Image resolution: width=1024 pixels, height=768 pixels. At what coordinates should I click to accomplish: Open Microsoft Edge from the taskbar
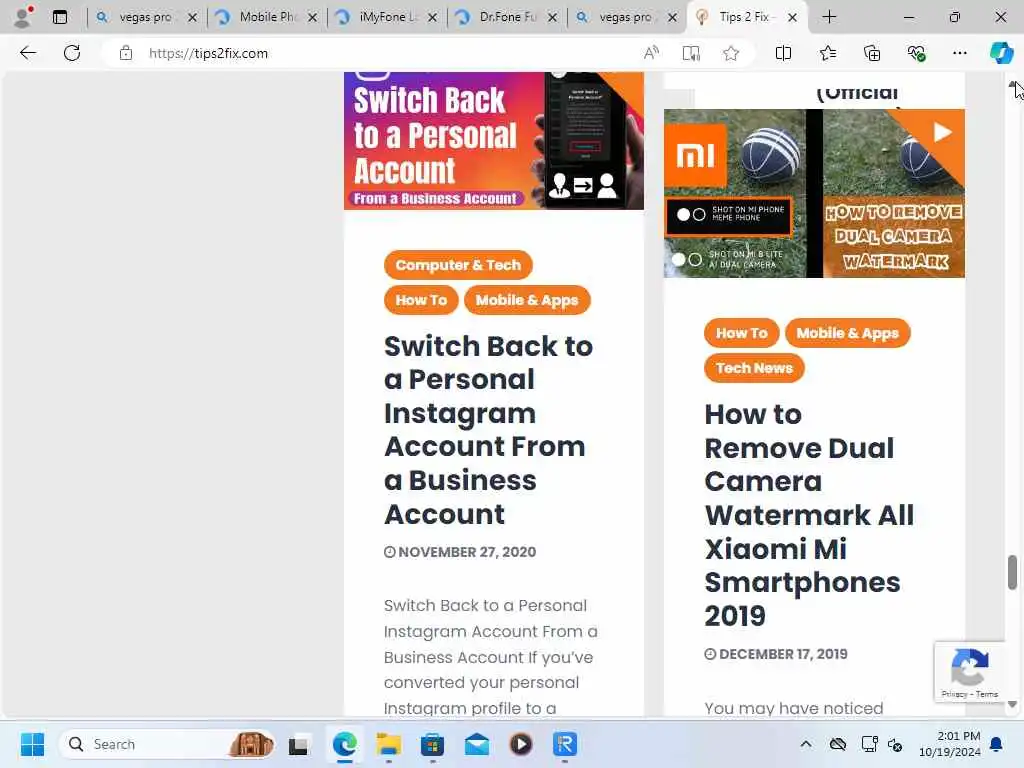click(x=344, y=744)
